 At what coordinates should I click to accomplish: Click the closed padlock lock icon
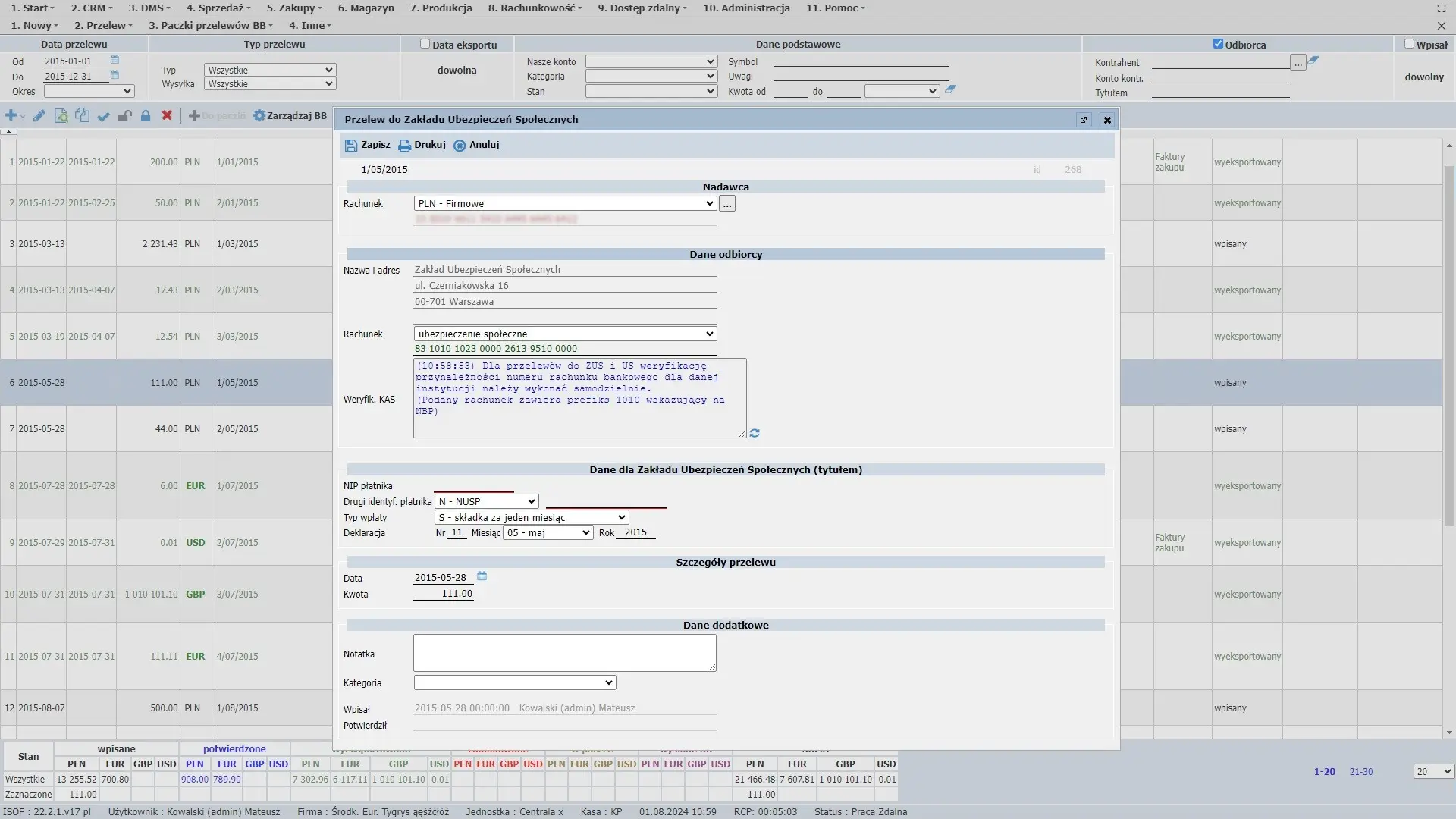pos(146,116)
